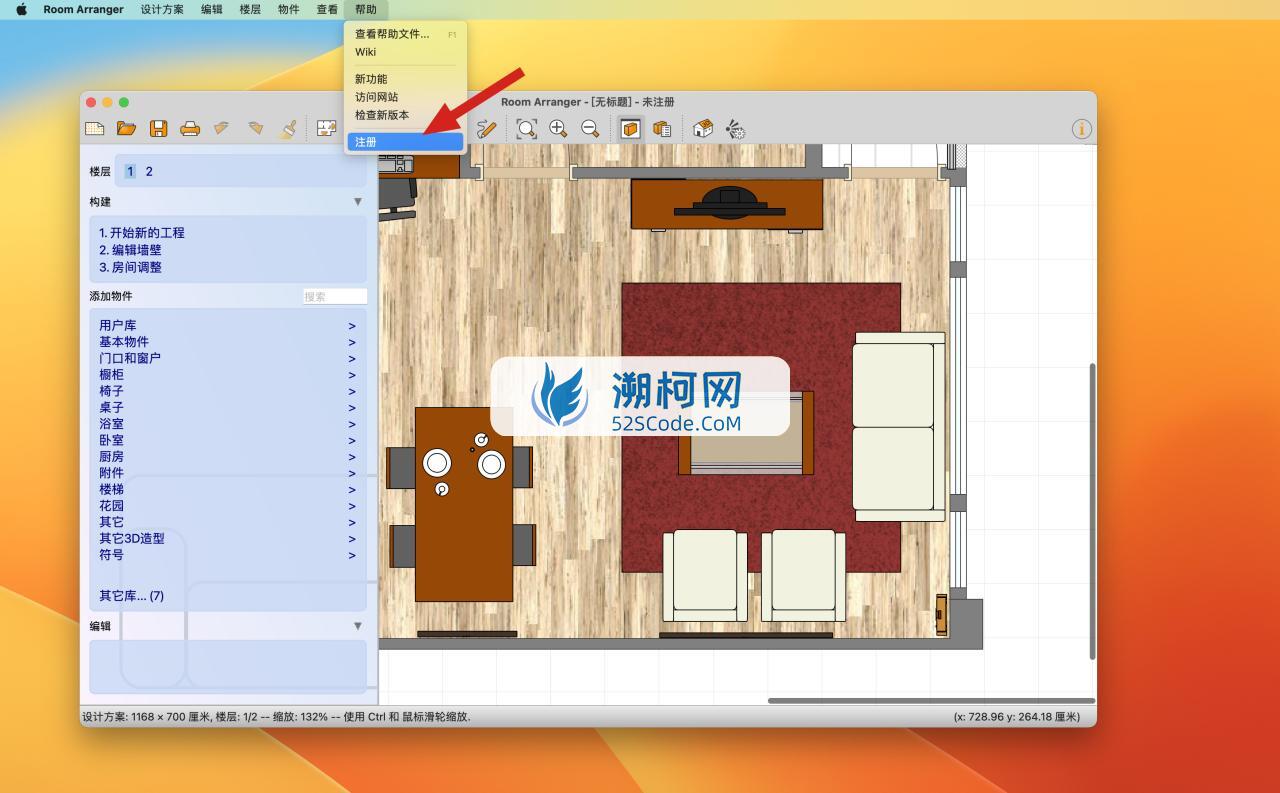This screenshot has height=793, width=1280.
Task: Open the object list icon
Action: pyautogui.click(x=662, y=128)
